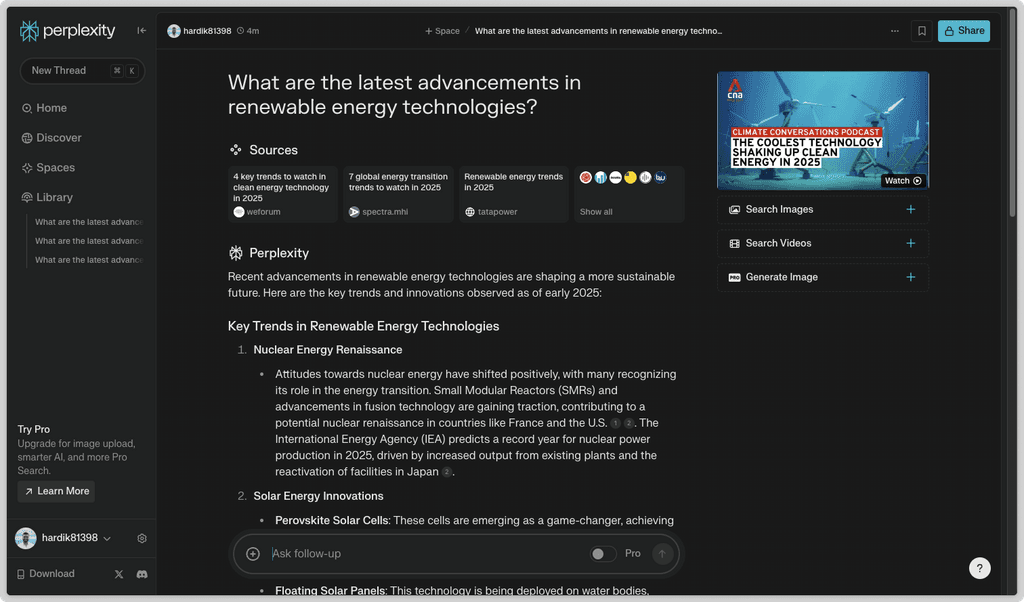The width and height of the screenshot is (1024, 602).
Task: Click the Perplexity logo icon
Action: pyautogui.click(x=27, y=30)
